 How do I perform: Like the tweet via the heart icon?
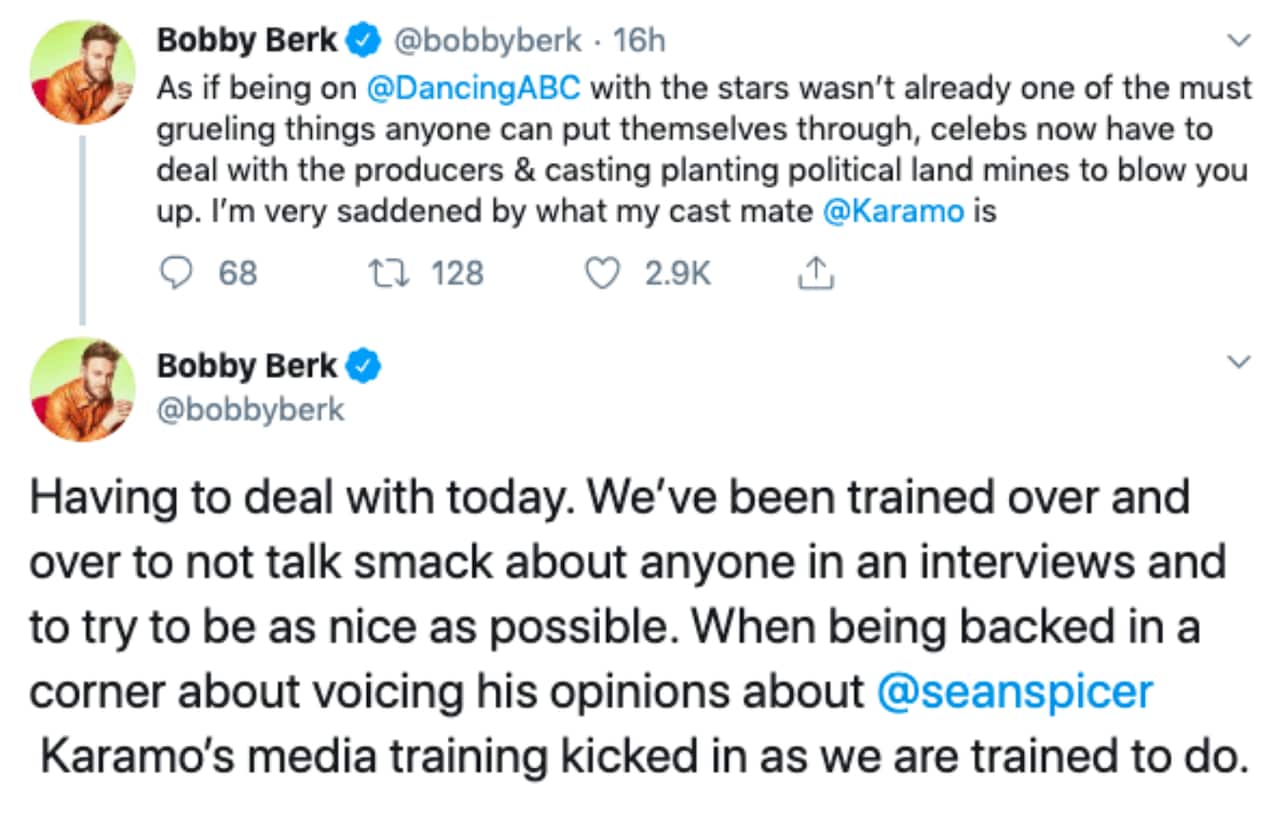603,272
